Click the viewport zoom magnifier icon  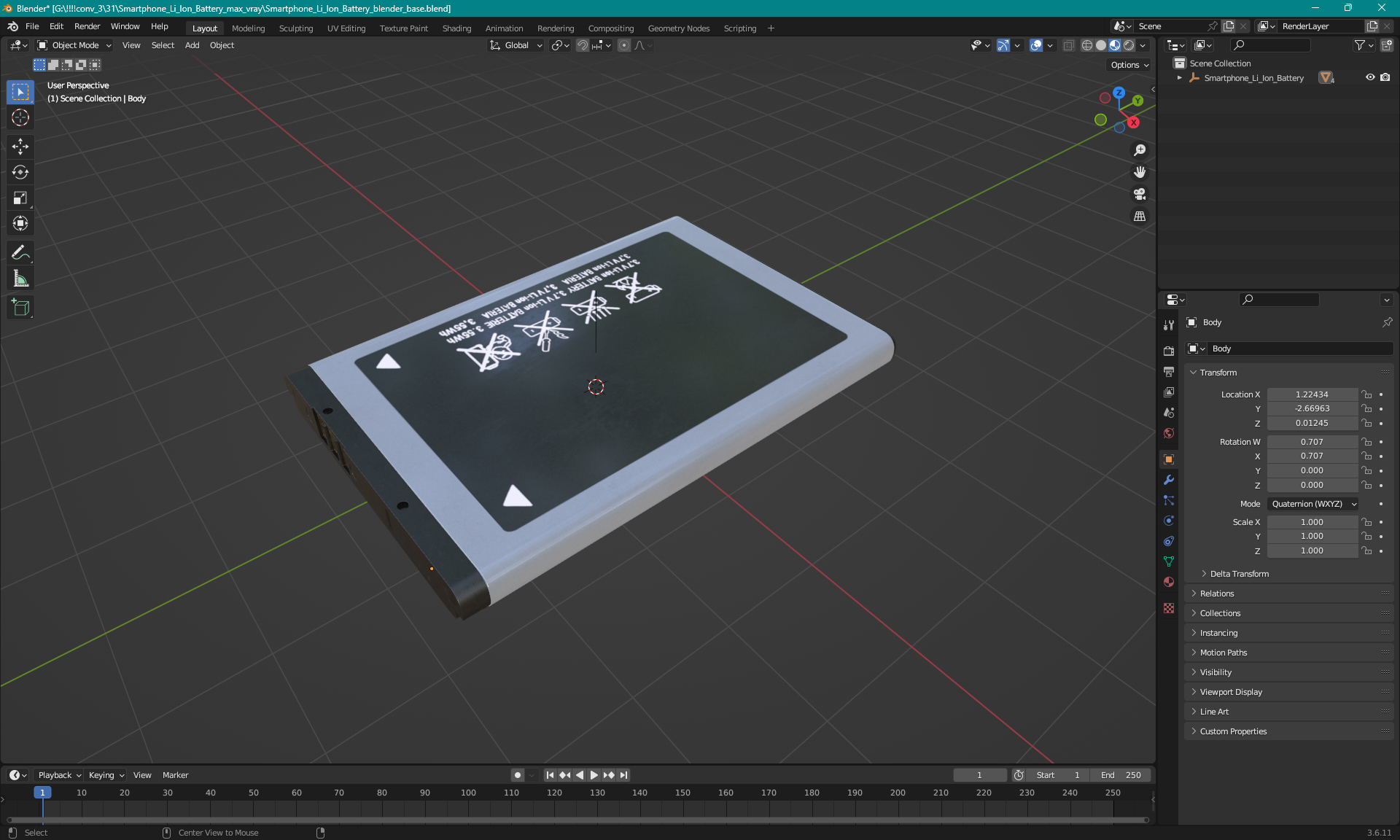1140,150
